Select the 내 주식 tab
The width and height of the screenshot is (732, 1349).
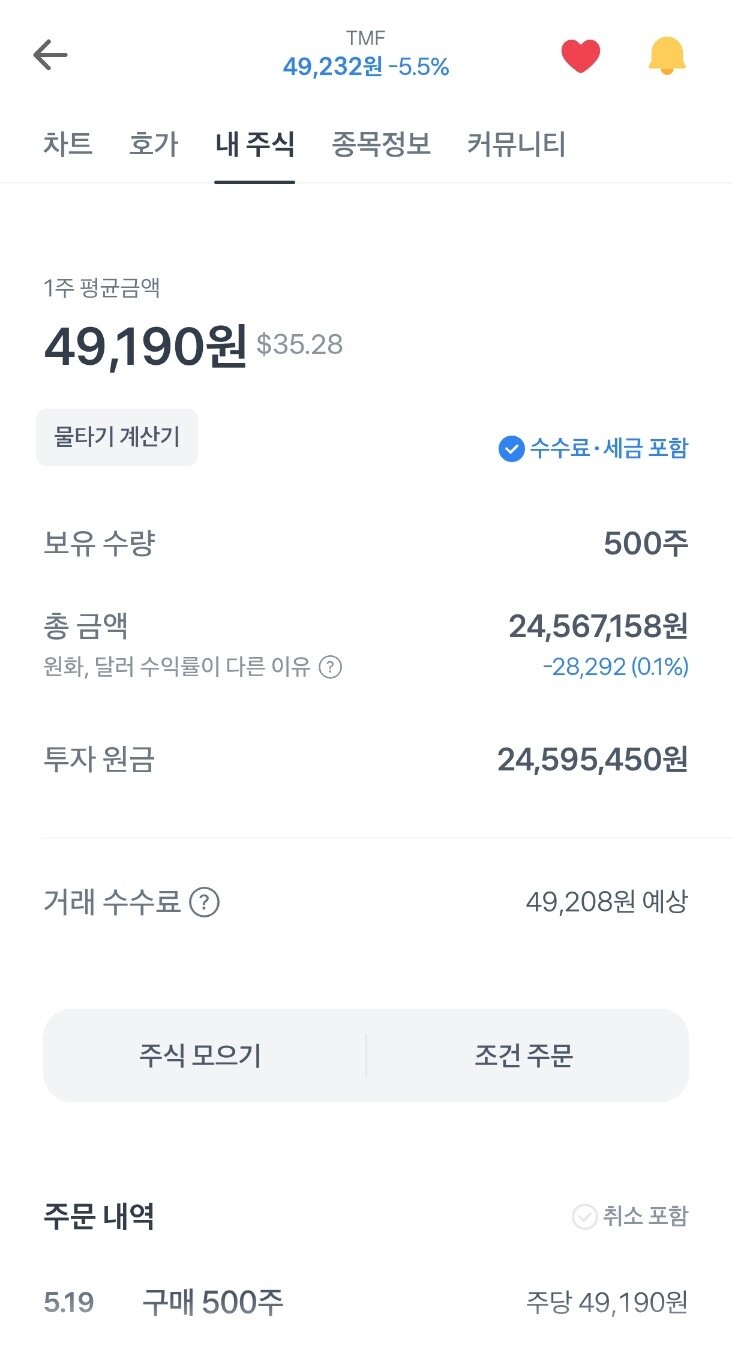click(255, 145)
